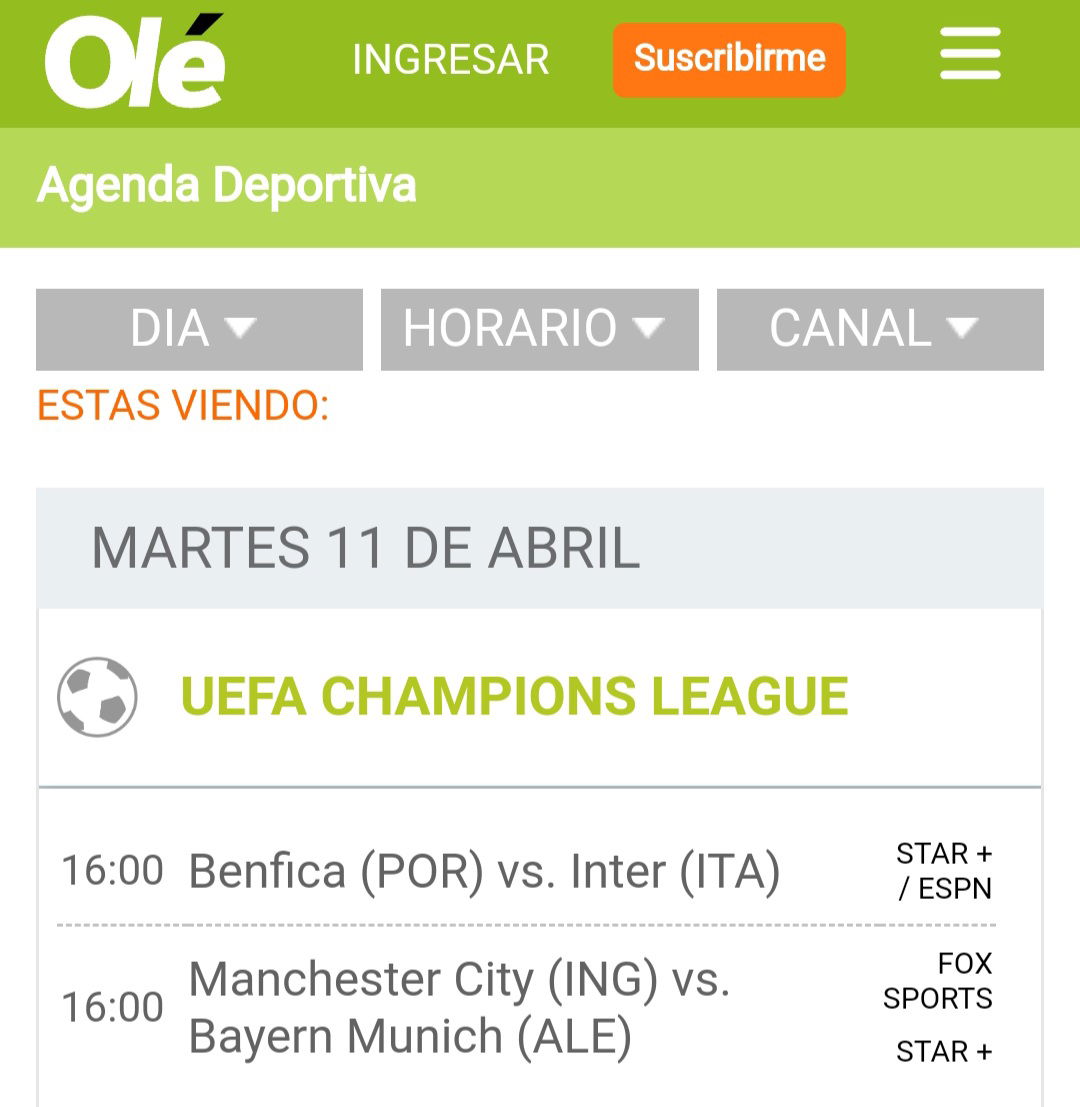Expand the CANAL dropdown filter
The width and height of the screenshot is (1080, 1107).
coord(880,329)
